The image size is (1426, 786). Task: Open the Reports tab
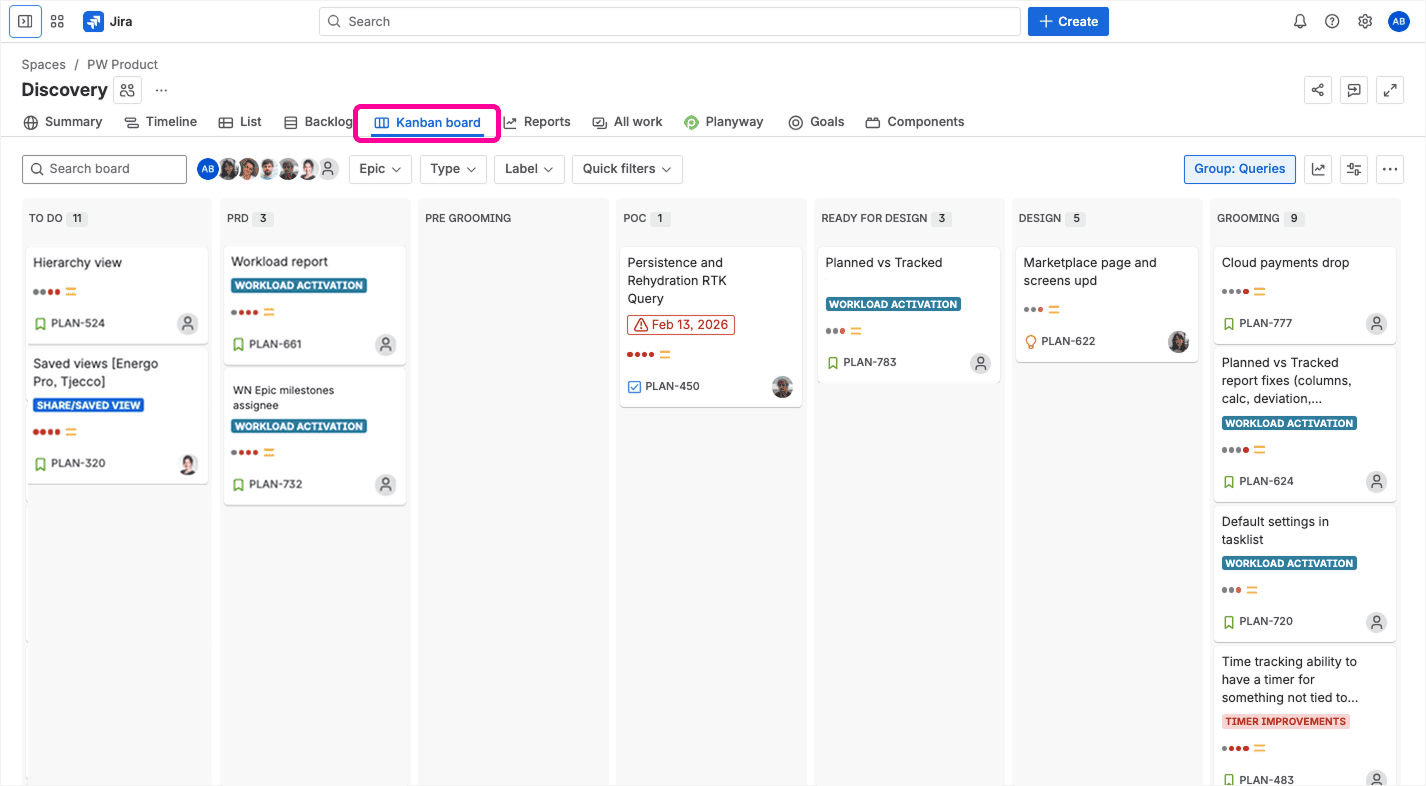[536, 122]
